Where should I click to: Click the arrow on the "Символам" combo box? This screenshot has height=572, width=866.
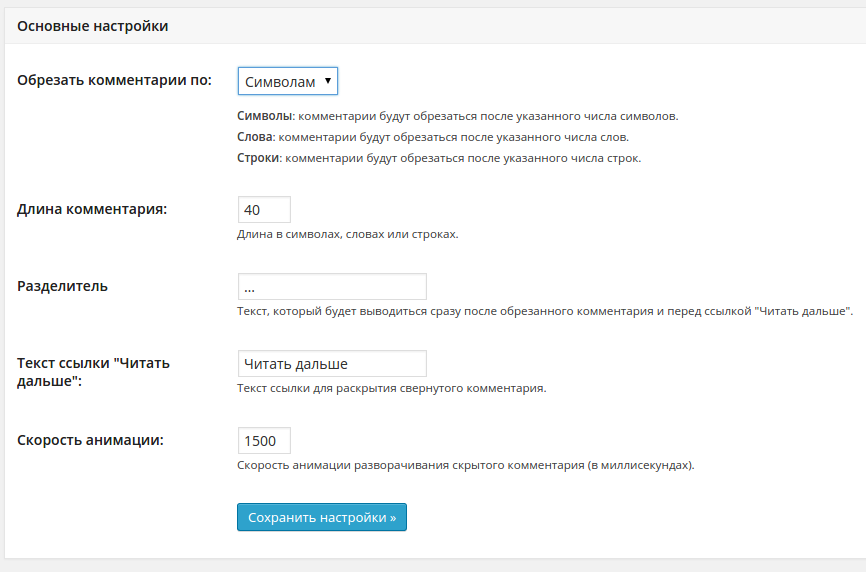[329, 81]
